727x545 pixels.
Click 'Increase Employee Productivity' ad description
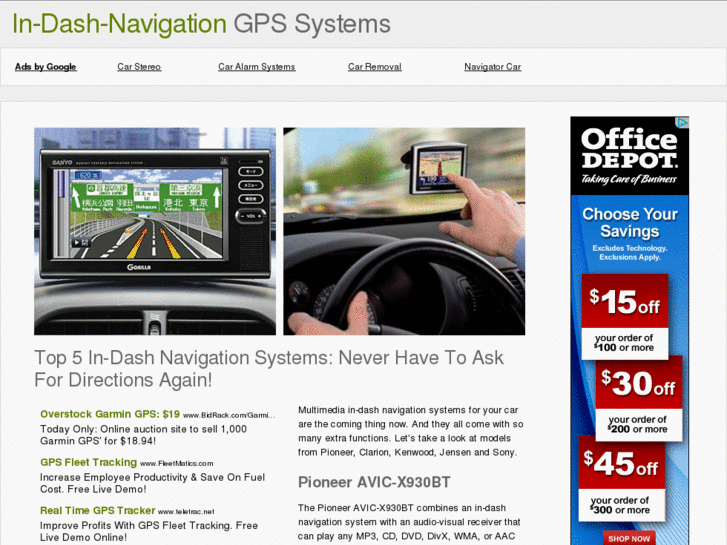153,483
